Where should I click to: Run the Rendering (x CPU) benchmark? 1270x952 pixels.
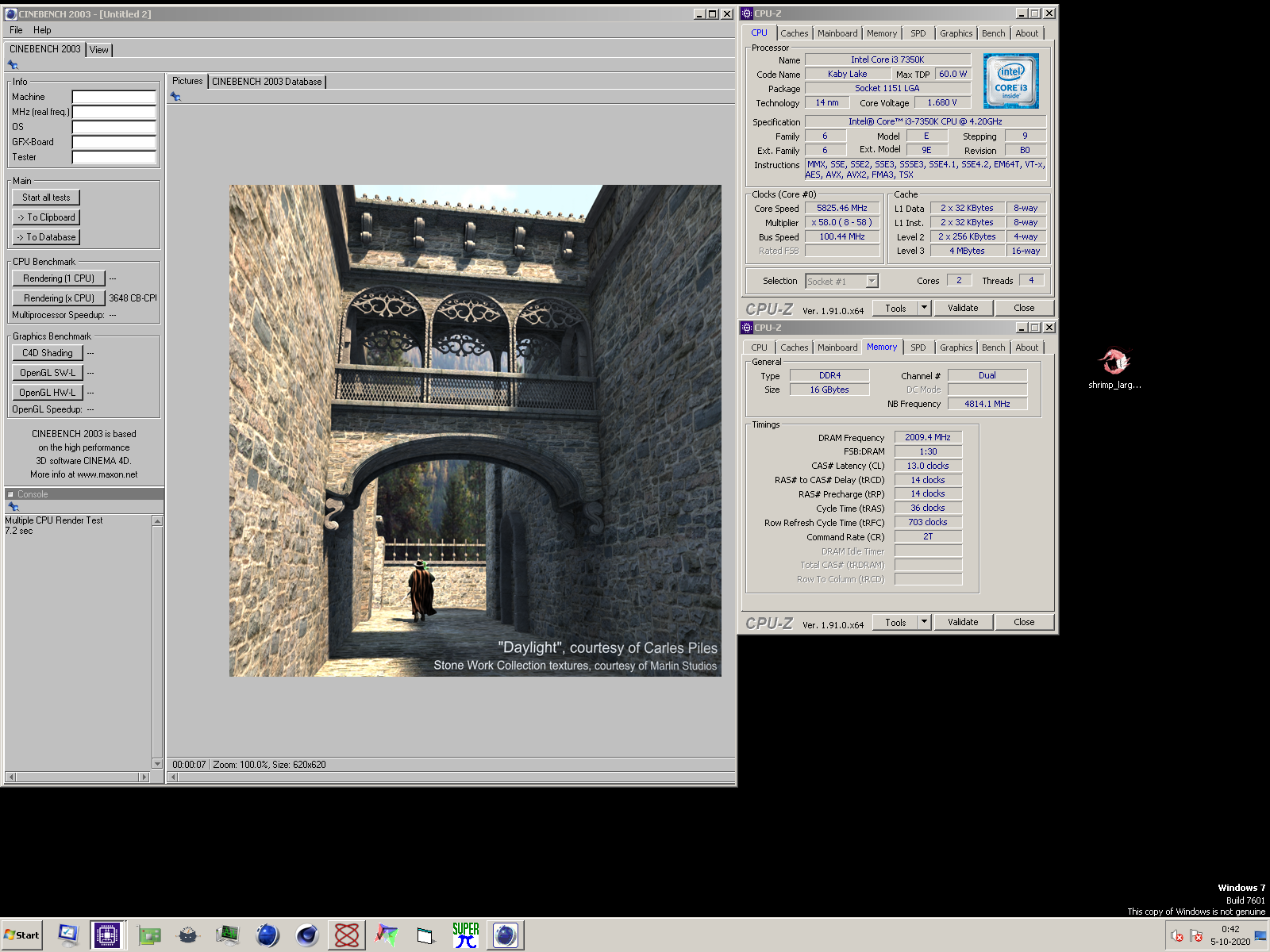tap(59, 298)
